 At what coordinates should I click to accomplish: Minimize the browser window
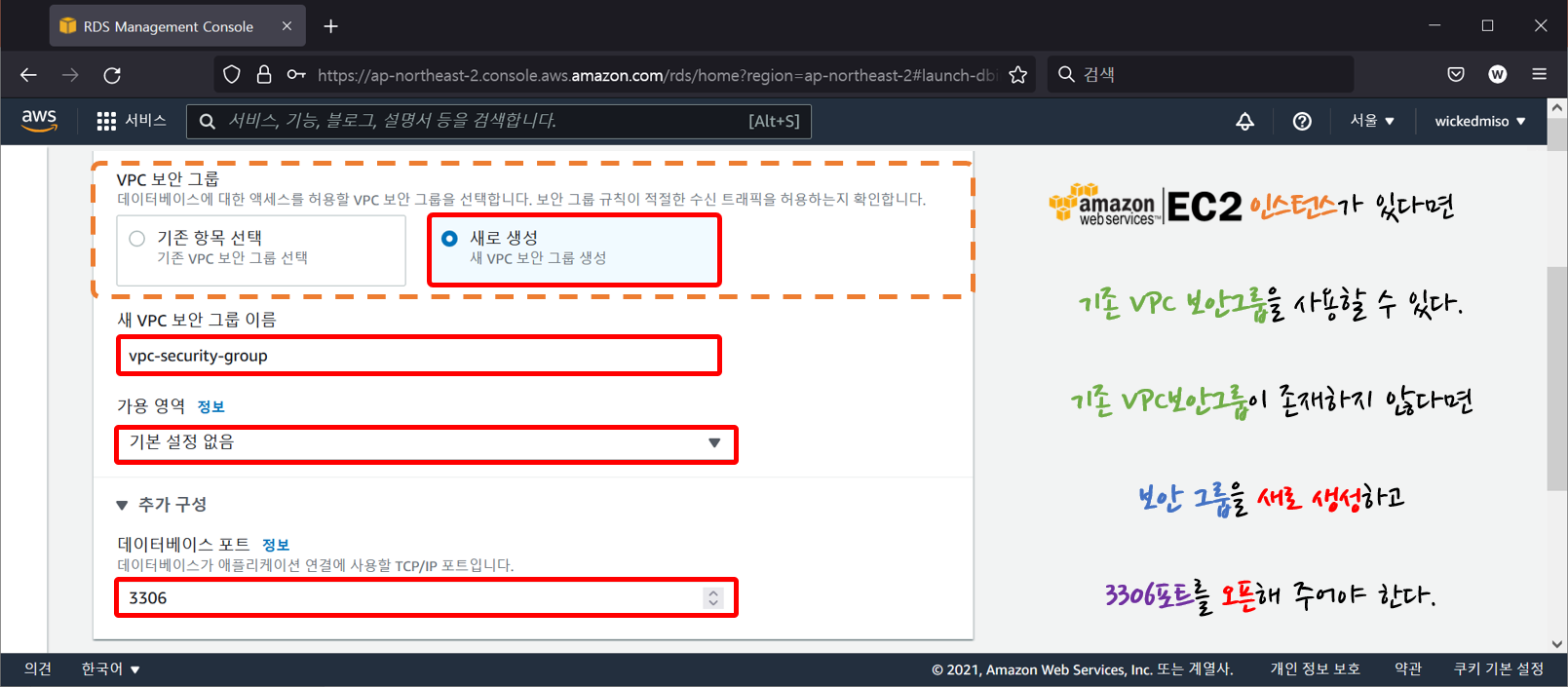point(1434,26)
